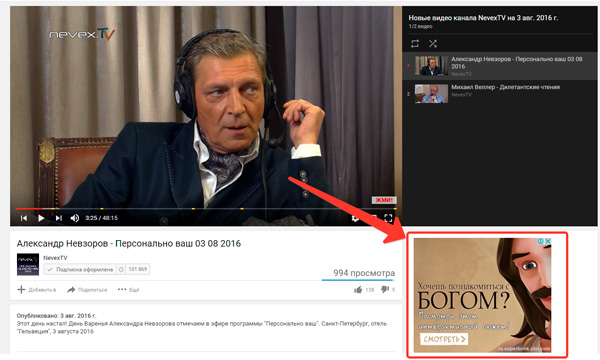Open the player settings gear

click(x=355, y=218)
